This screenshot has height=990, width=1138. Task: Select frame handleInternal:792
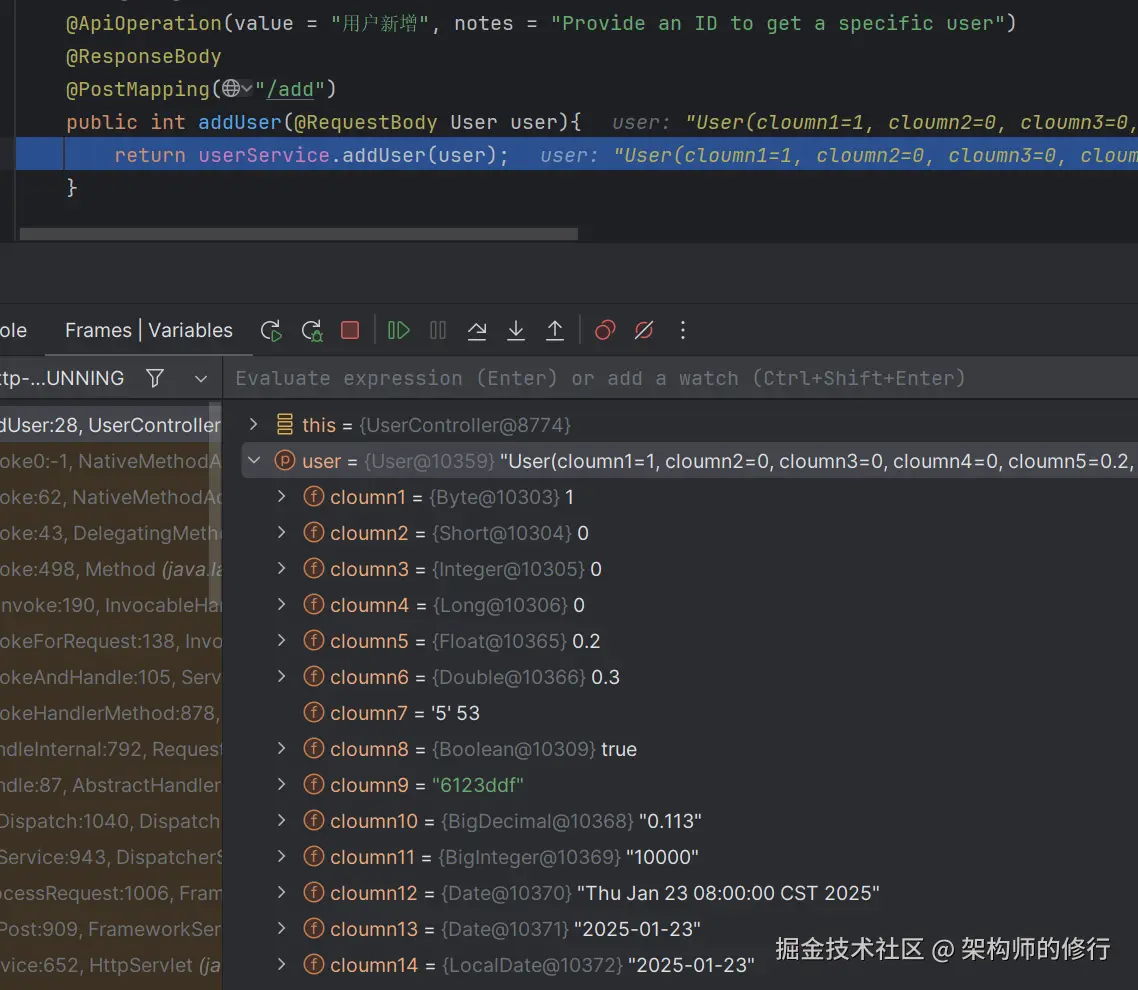(x=110, y=748)
